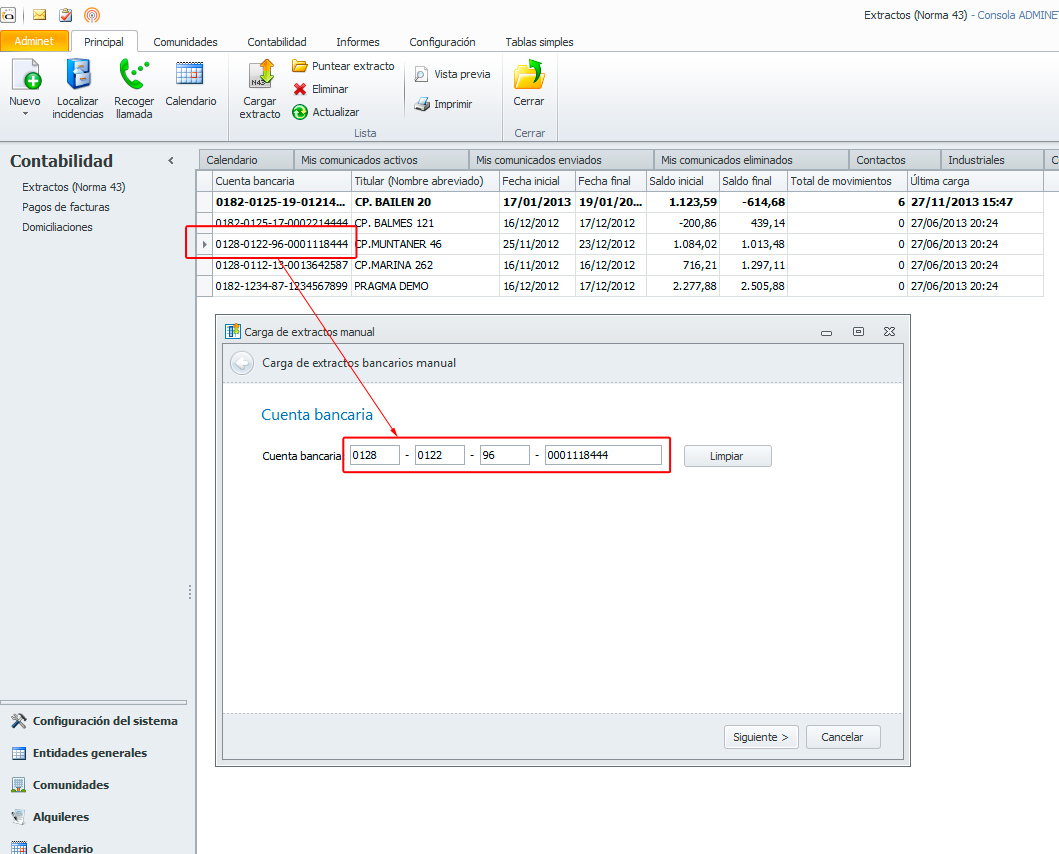Expand the Nuevo dropdown arrow

tap(25, 114)
